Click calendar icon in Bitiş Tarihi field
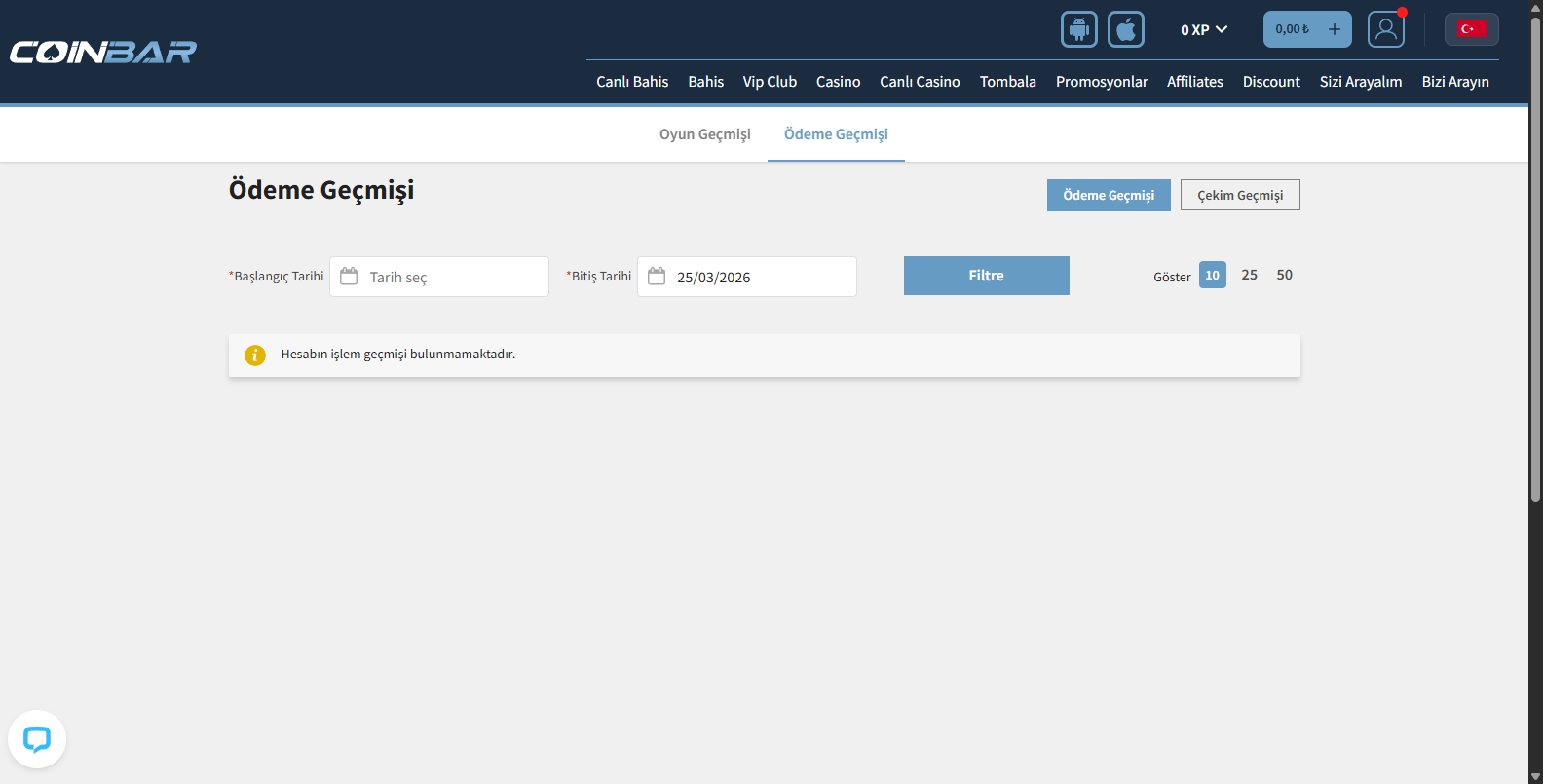 pos(657,277)
